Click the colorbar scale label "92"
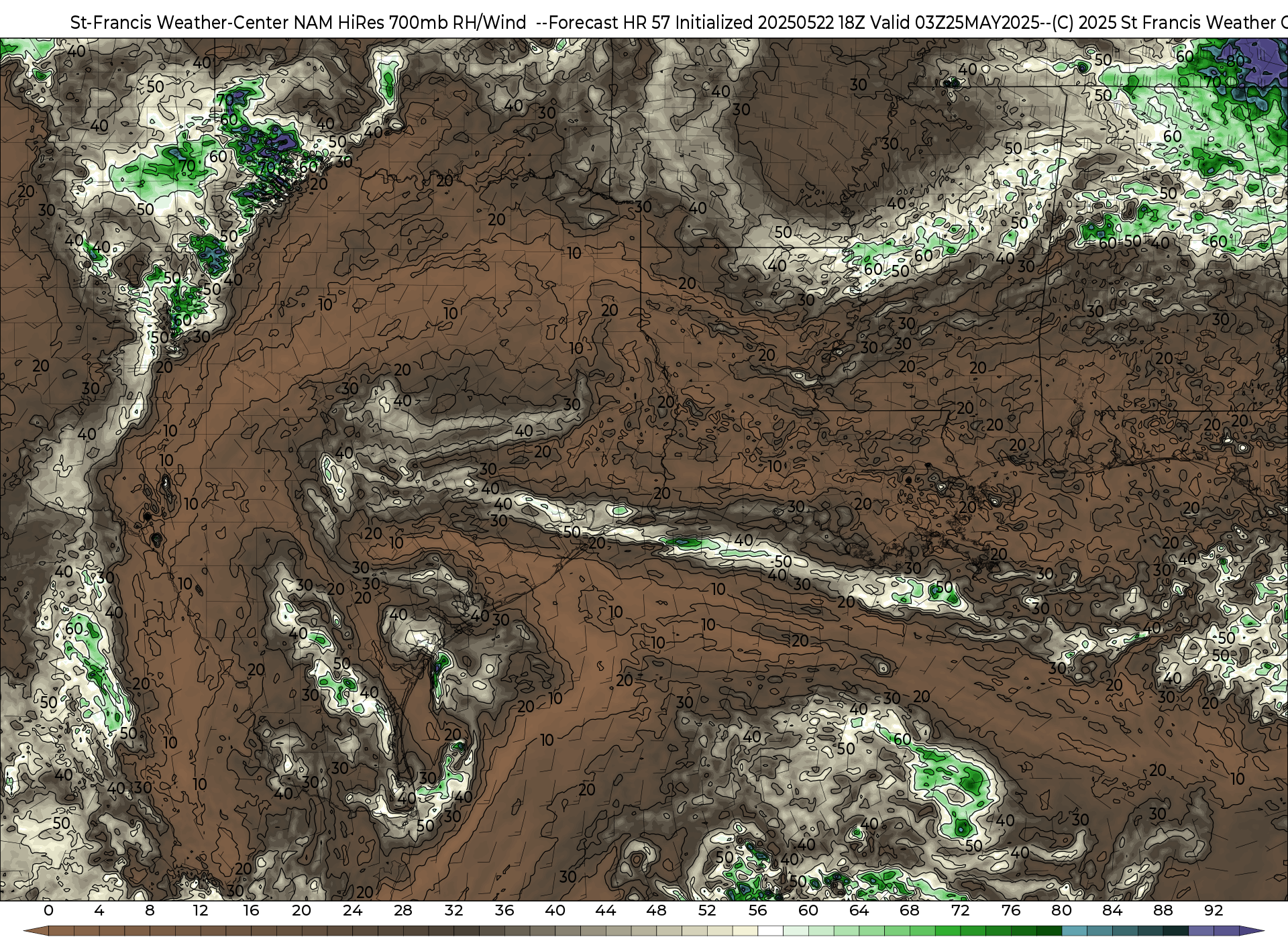Image resolution: width=1288 pixels, height=939 pixels. coord(1214,910)
